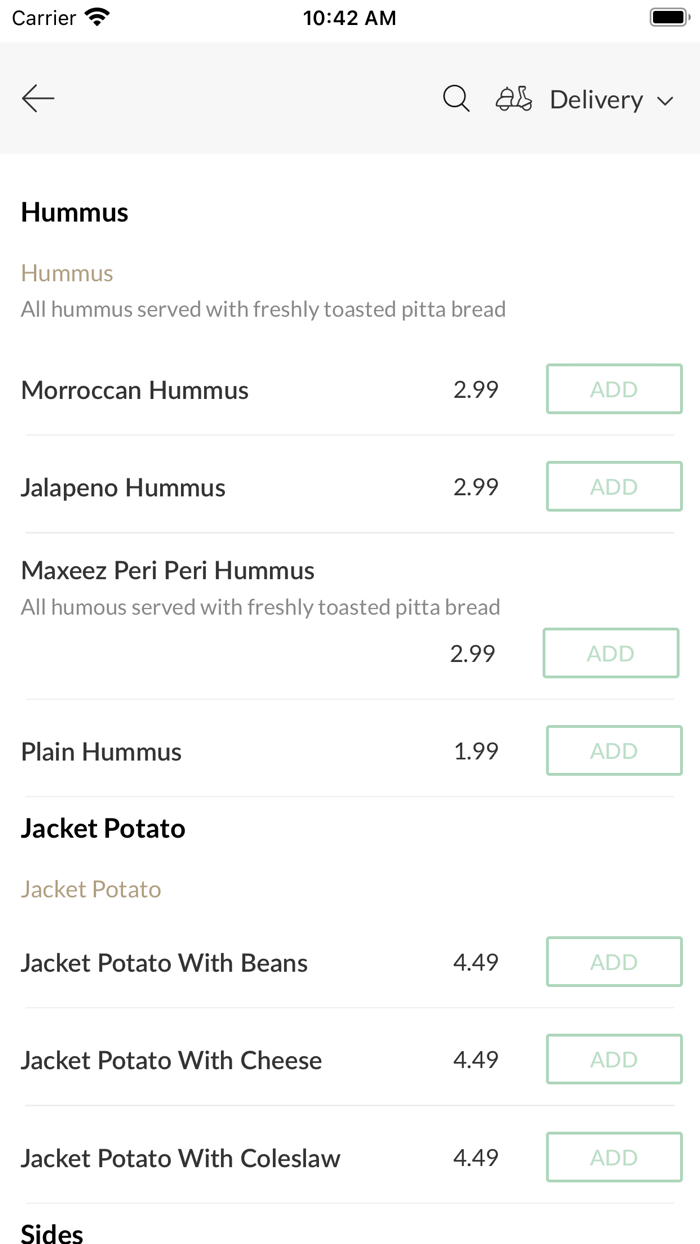
Task: Open the Morroccan Hummus item name
Action: click(x=135, y=390)
